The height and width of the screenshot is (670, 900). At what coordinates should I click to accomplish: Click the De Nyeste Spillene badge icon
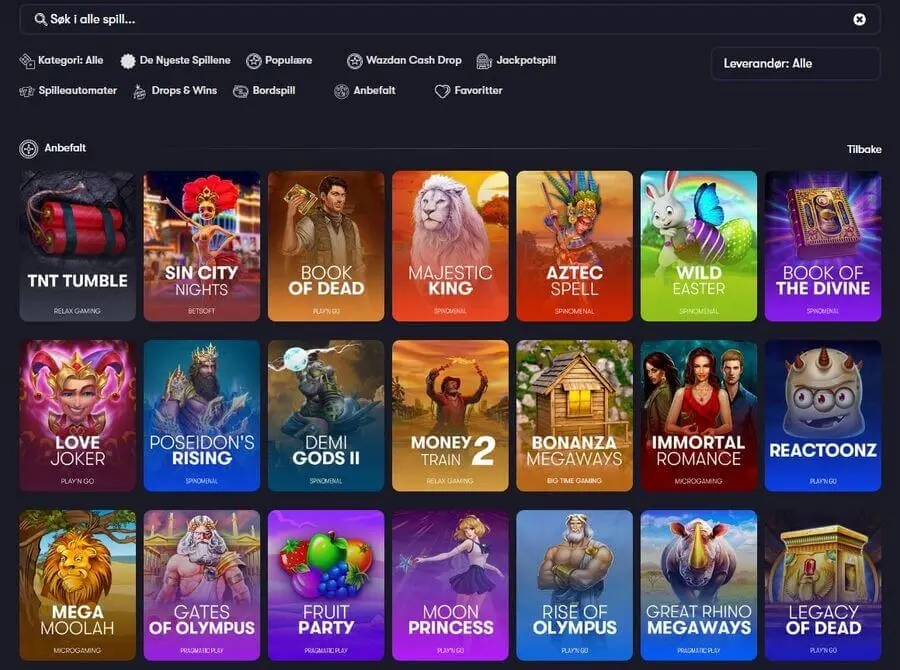click(128, 61)
